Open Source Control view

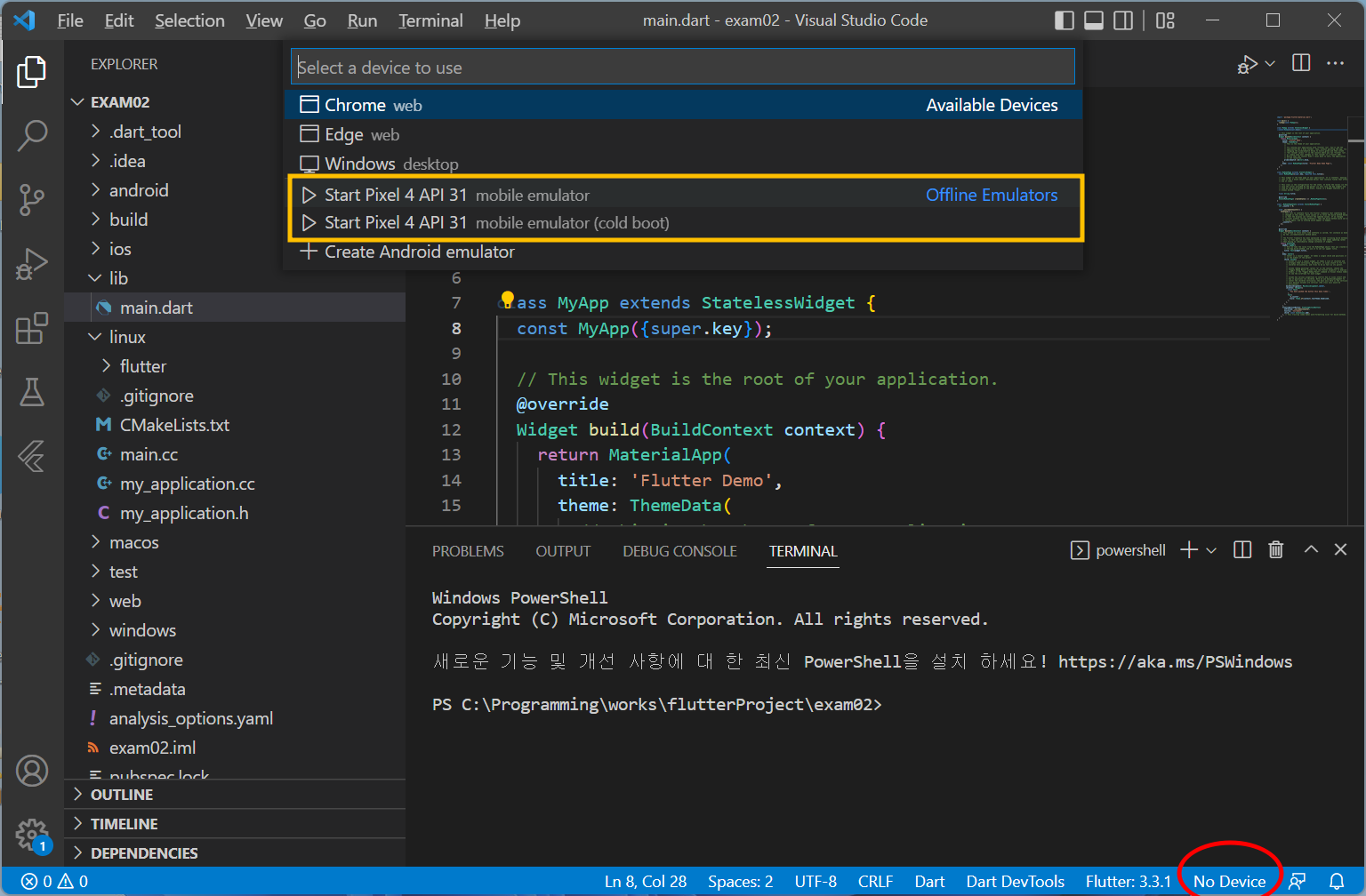click(32, 200)
